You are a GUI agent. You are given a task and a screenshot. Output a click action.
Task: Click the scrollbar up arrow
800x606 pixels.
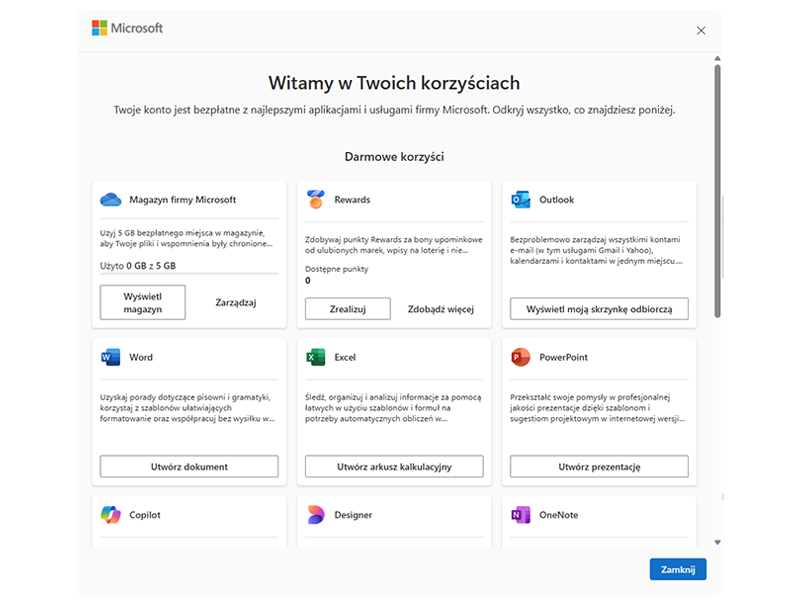(x=717, y=58)
